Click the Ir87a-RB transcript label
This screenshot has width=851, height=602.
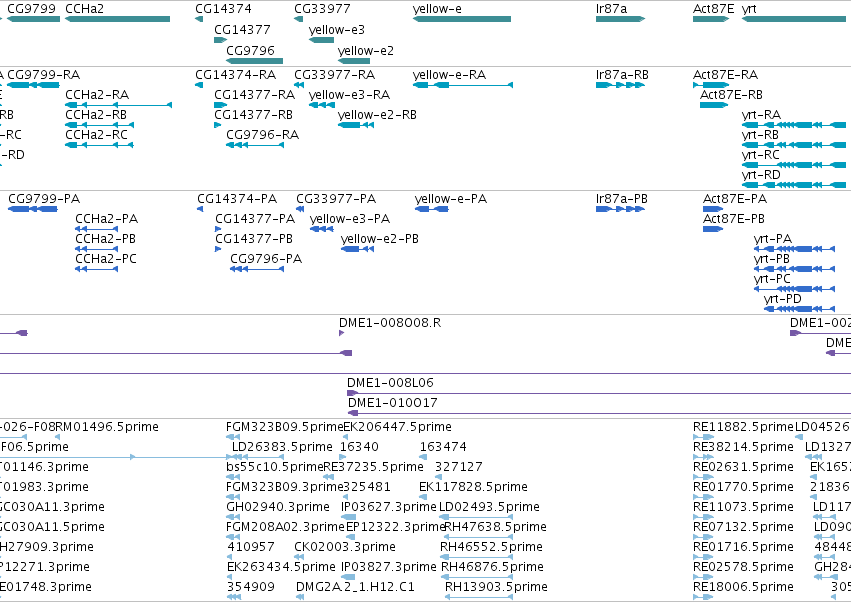[622, 74]
